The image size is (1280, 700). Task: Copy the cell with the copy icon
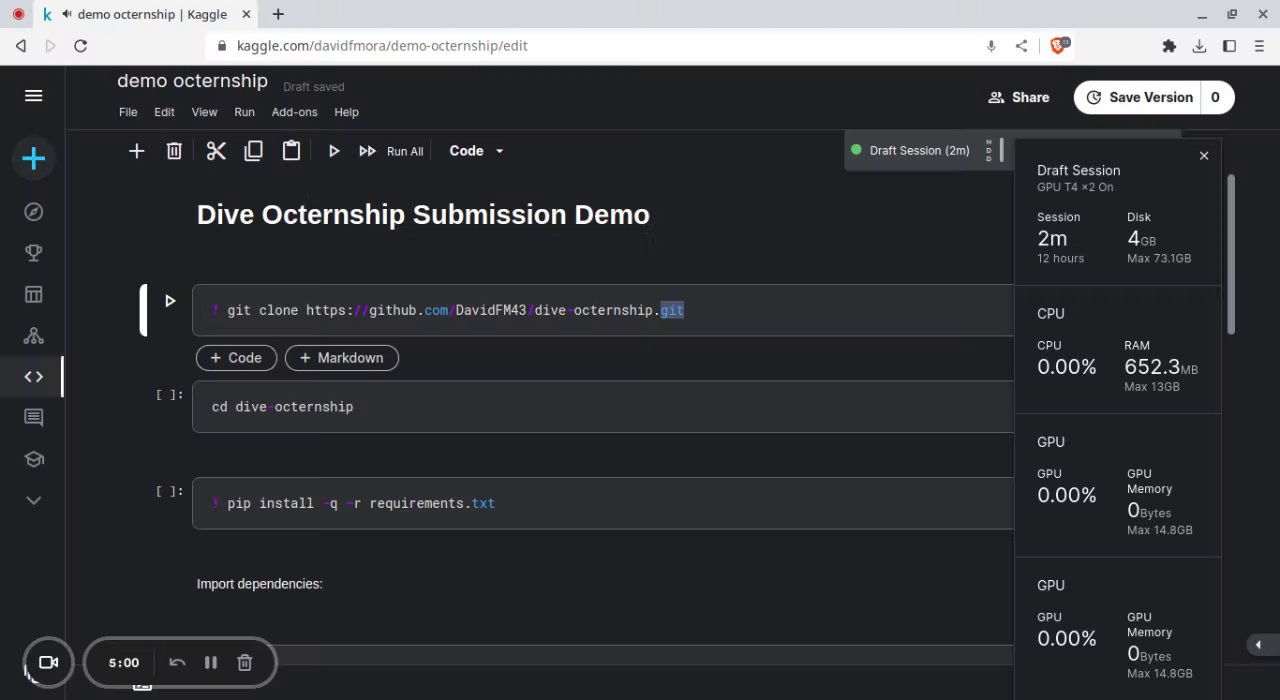[253, 151]
